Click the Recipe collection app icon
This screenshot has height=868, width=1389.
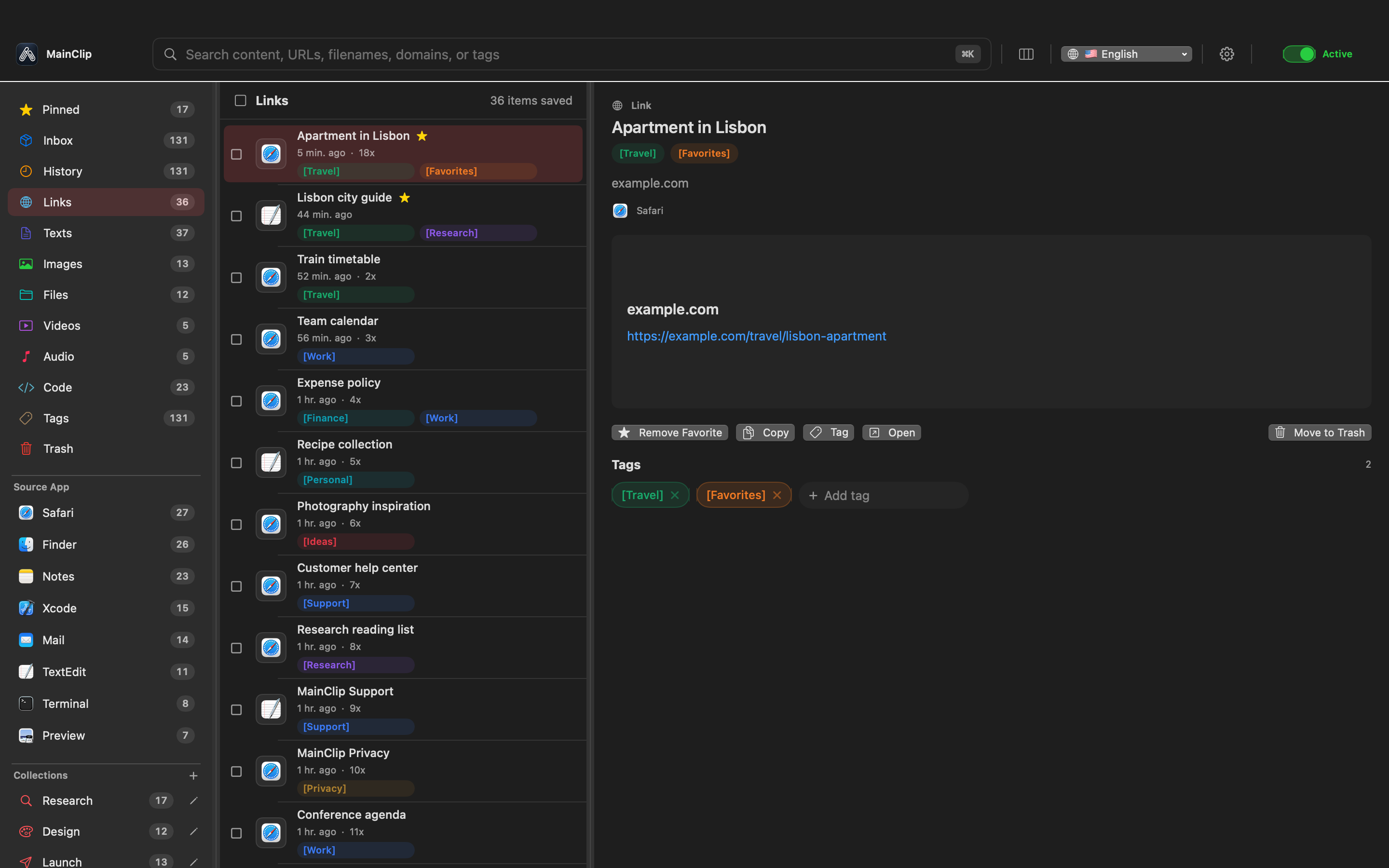271,463
